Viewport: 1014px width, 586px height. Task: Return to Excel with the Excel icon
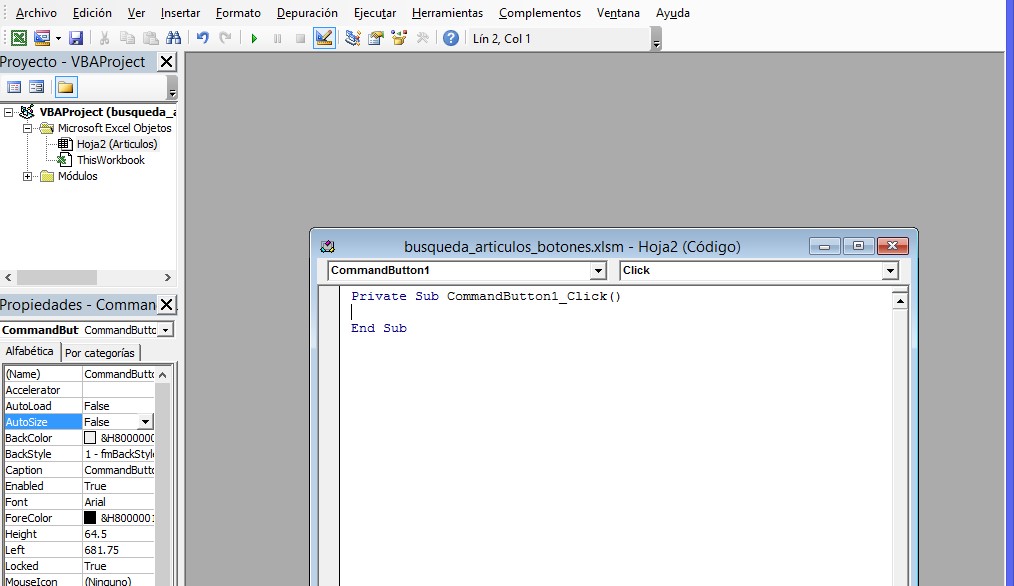(x=18, y=38)
